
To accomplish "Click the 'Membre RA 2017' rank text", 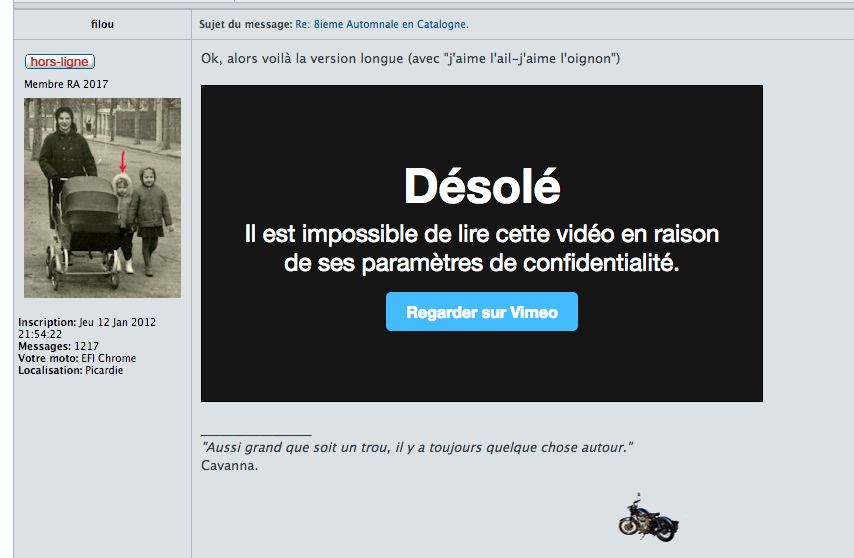I will tap(66, 84).
